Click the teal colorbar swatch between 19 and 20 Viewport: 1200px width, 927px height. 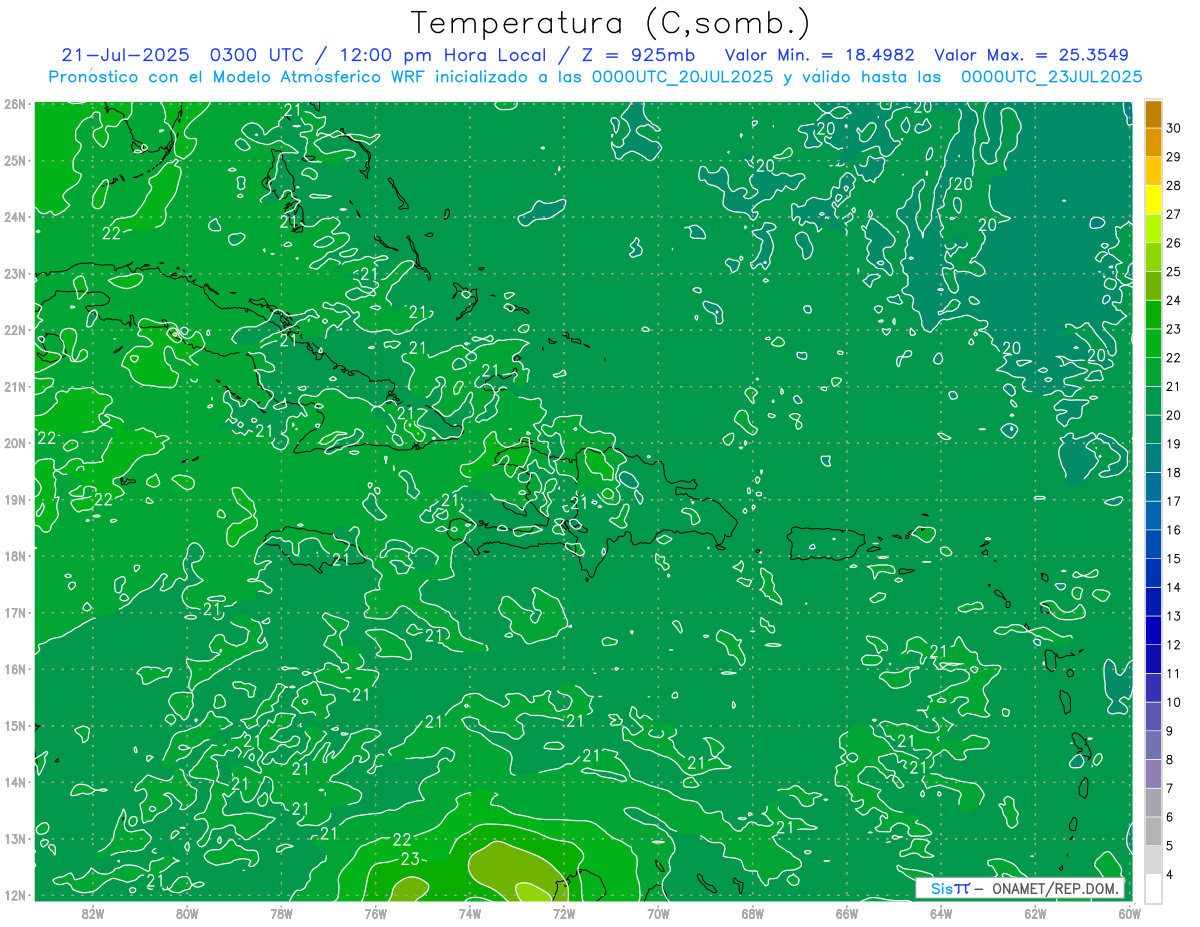[x=1154, y=430]
